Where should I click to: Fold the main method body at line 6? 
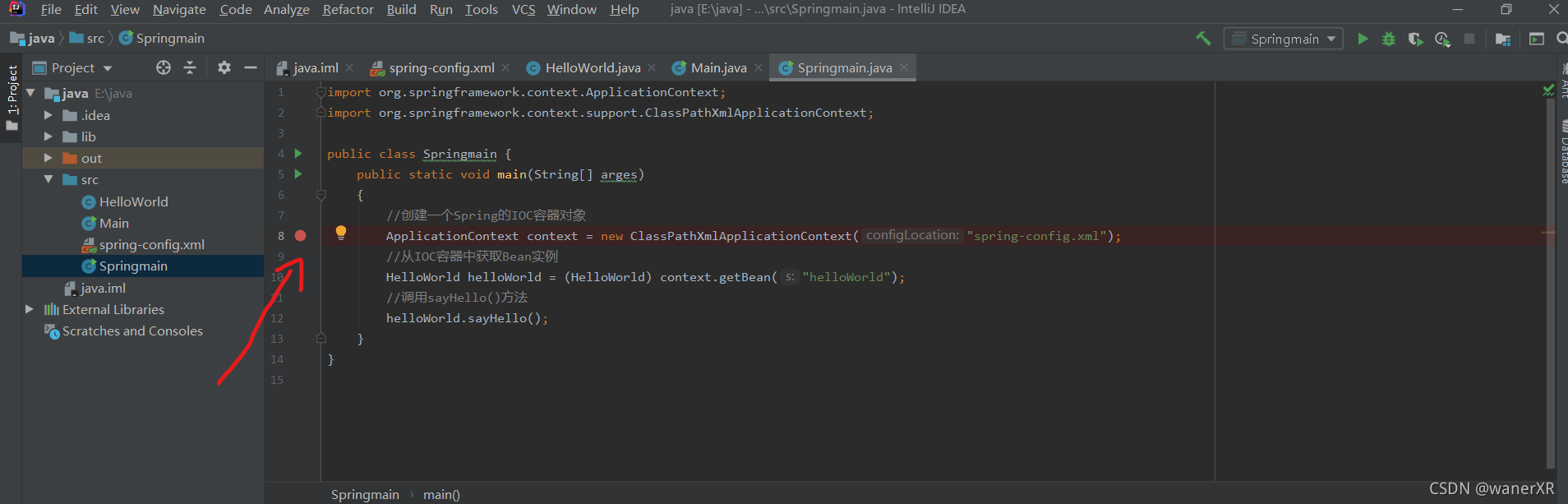[321, 195]
